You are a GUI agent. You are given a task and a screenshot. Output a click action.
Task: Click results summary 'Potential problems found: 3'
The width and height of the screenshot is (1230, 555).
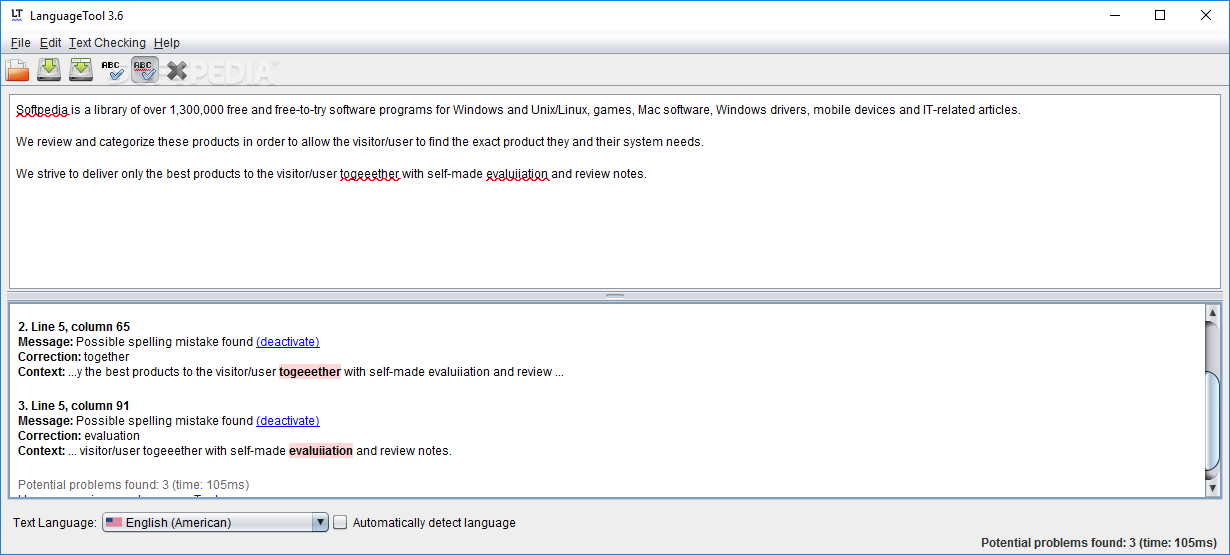coord(134,485)
